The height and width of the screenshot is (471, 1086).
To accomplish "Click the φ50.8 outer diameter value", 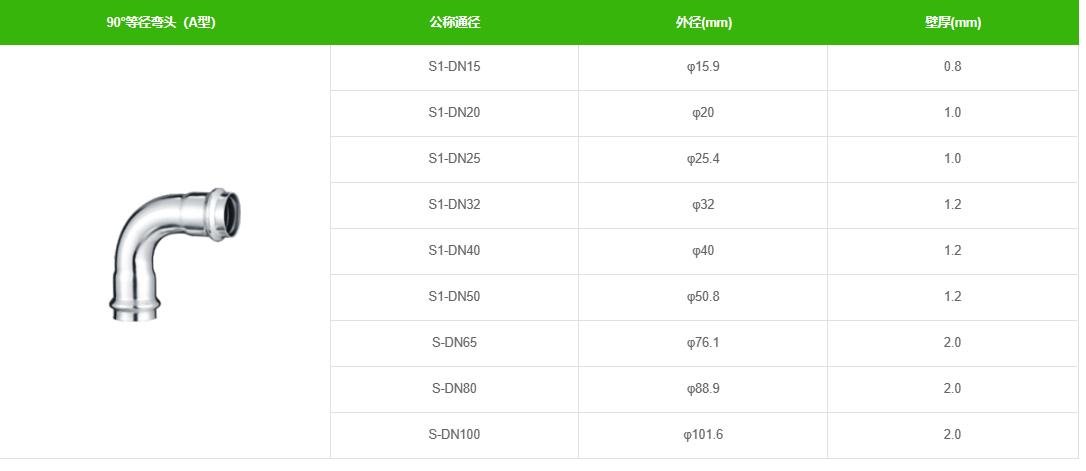I will [x=703, y=297].
